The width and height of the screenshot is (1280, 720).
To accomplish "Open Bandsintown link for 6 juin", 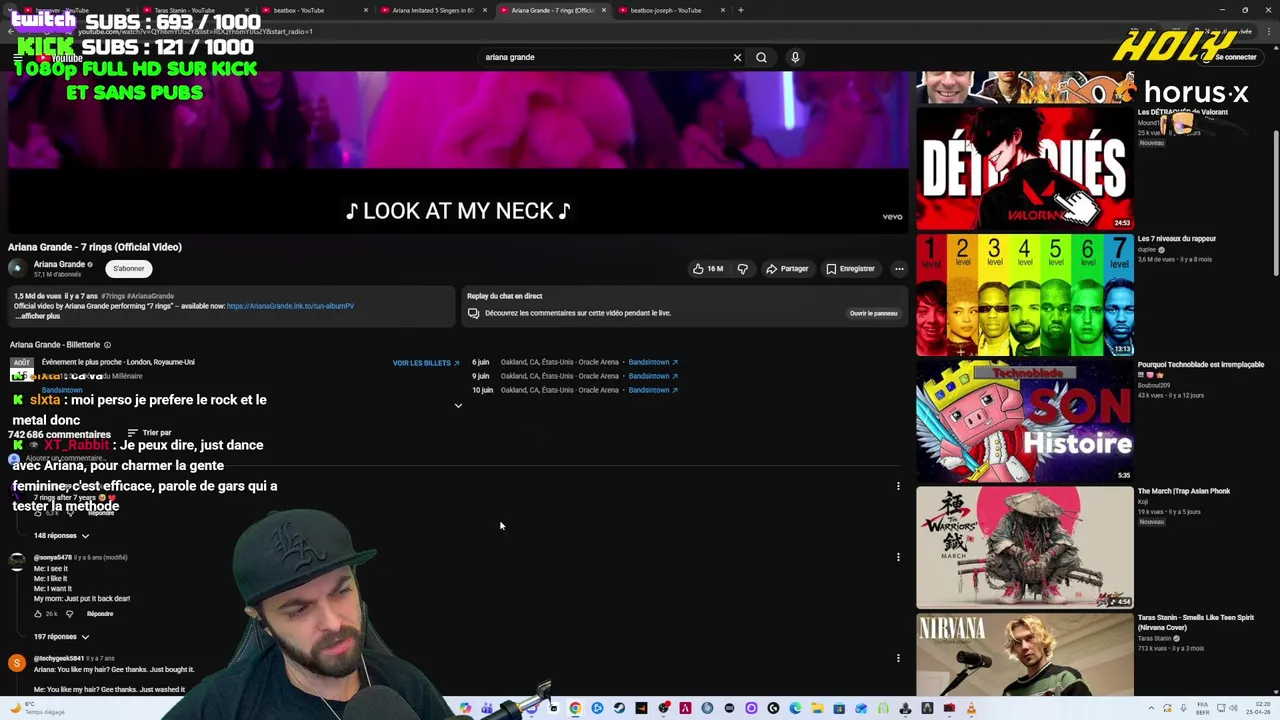I will click(653, 362).
